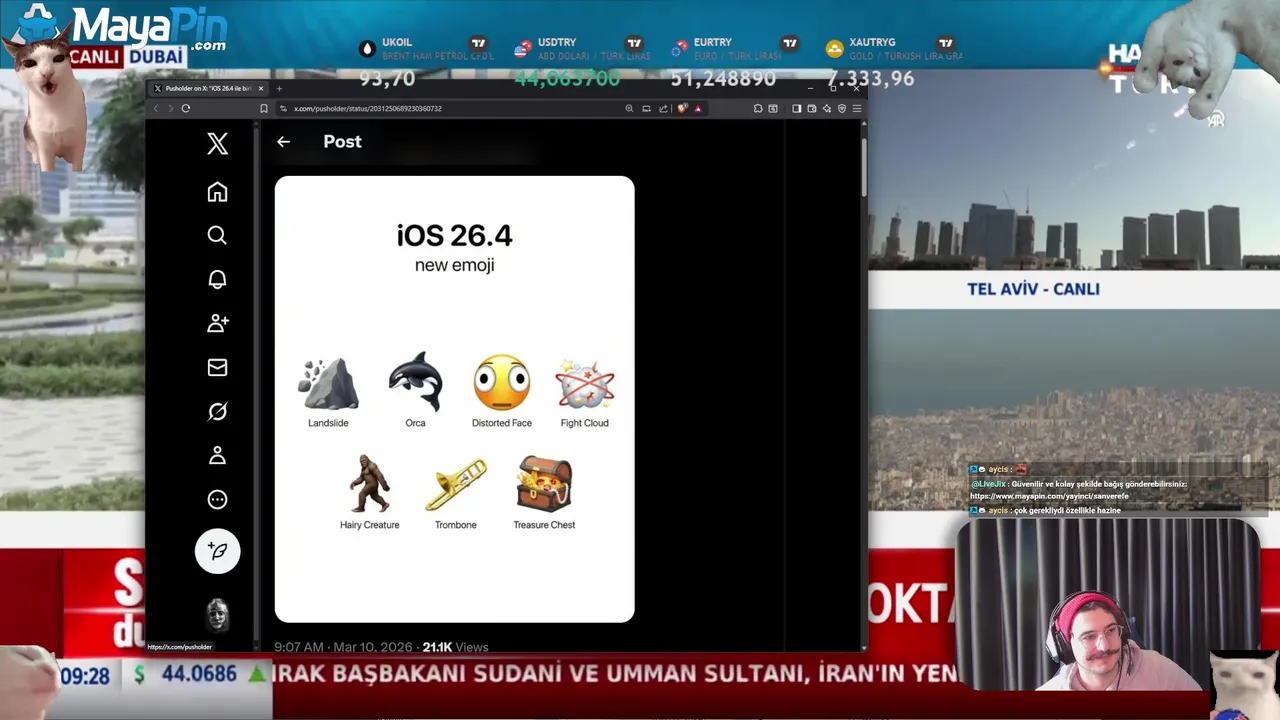Click the browser window vertical scrollbar

click(863, 166)
